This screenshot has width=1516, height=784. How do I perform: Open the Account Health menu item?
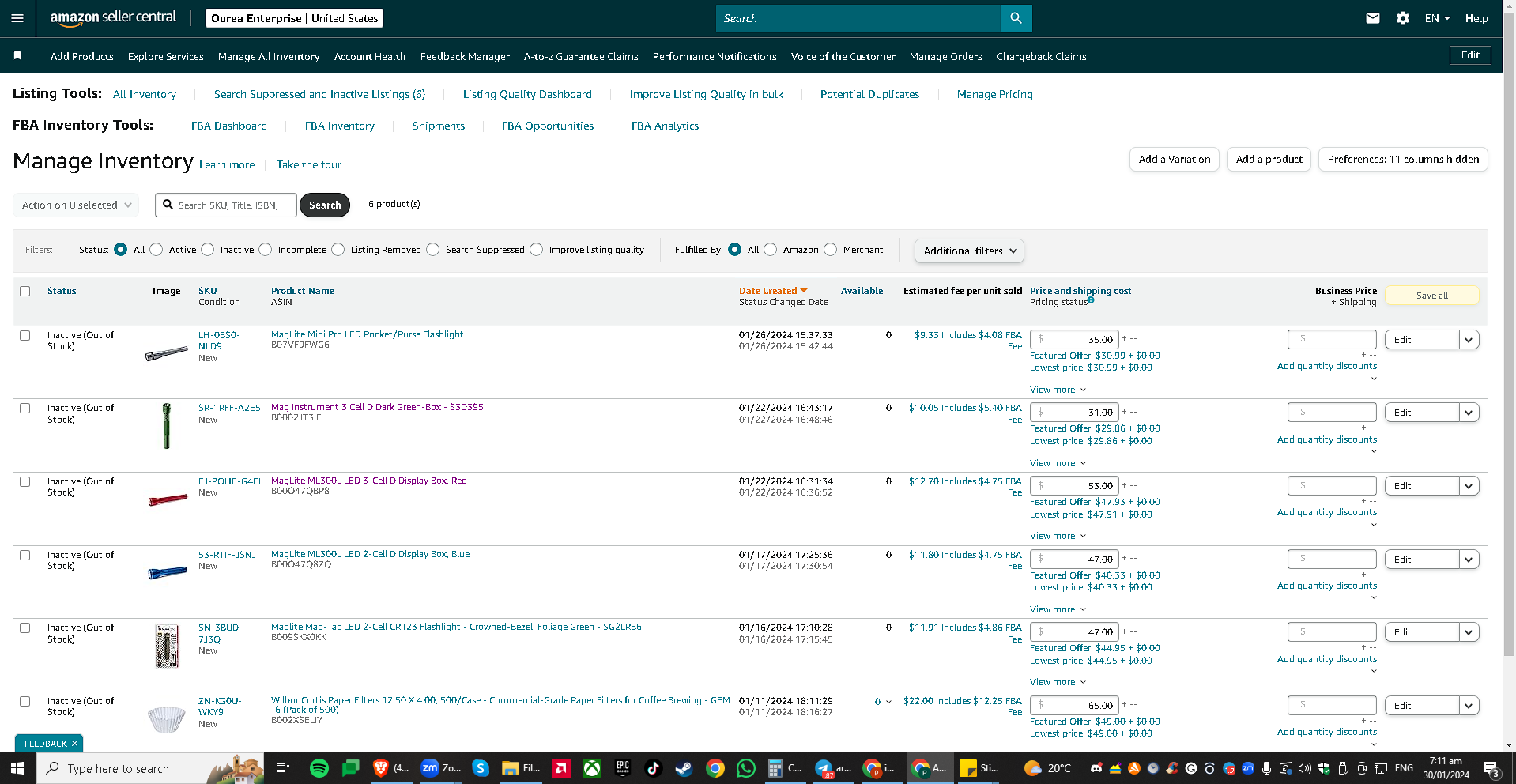(x=370, y=56)
